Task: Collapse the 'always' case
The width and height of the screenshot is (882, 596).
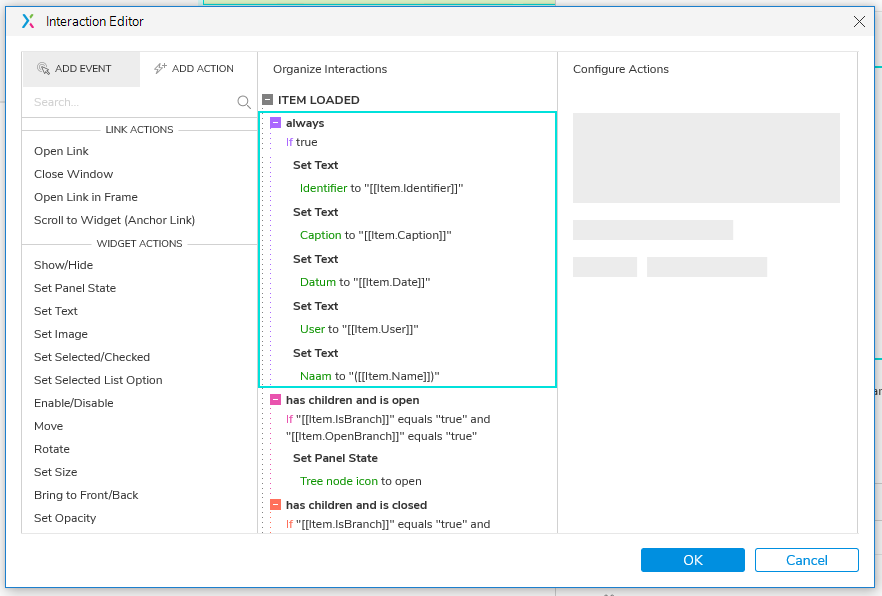Action: click(276, 123)
